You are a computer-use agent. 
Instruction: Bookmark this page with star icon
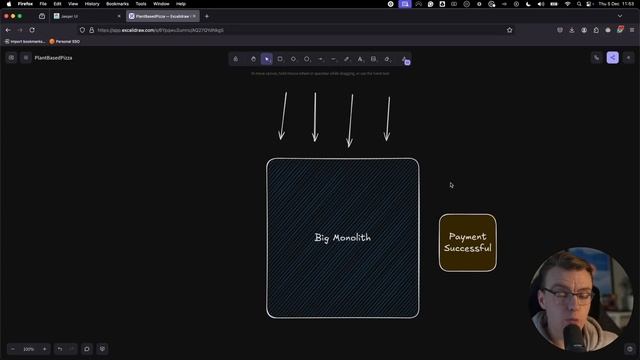(x=509, y=30)
